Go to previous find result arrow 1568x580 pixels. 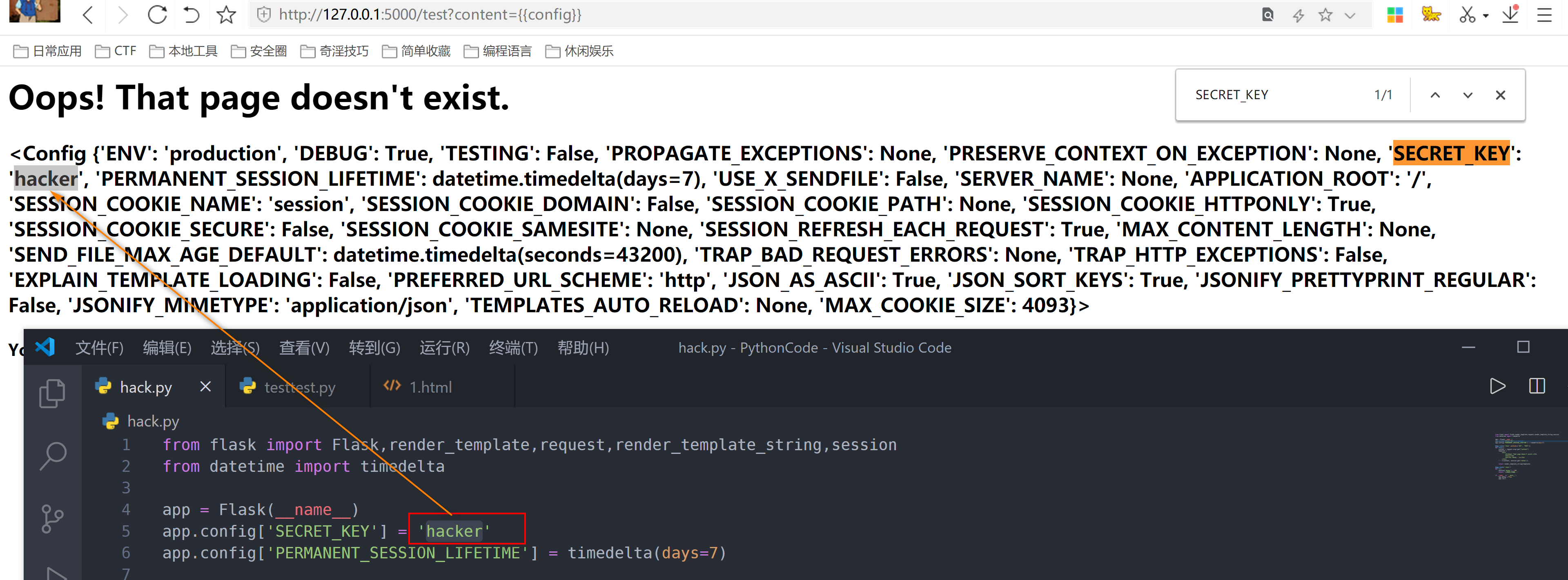point(1435,96)
